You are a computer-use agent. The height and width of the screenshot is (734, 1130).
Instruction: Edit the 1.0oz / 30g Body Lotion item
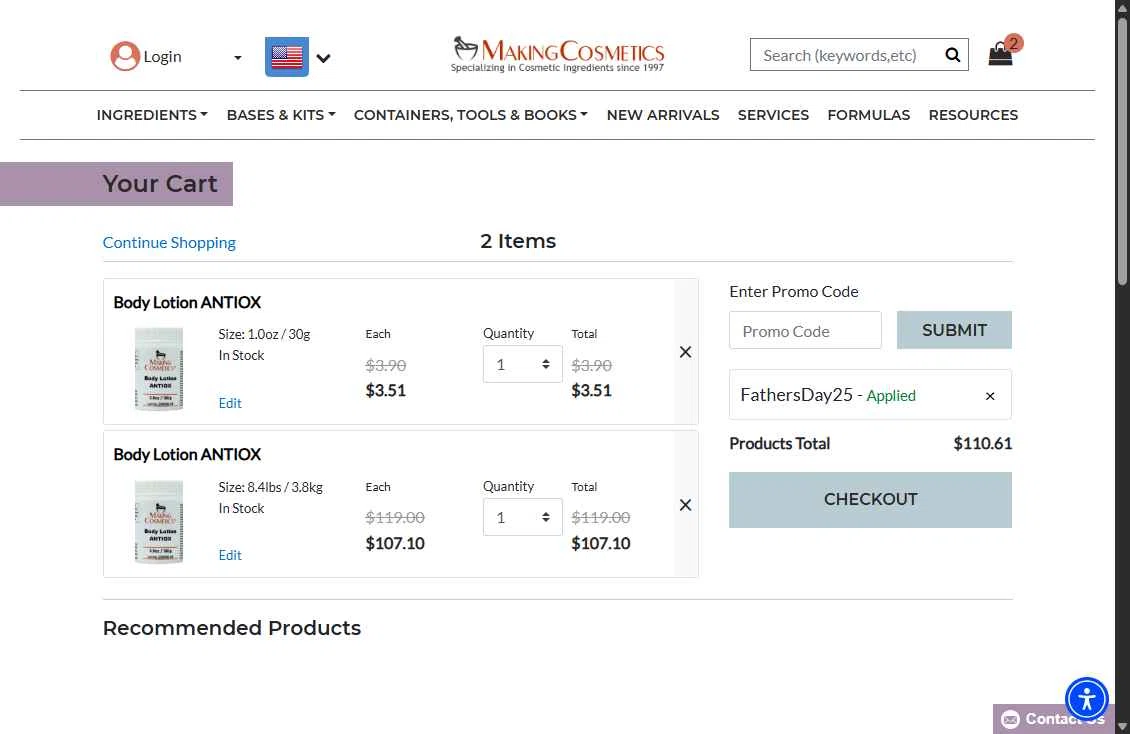(230, 403)
